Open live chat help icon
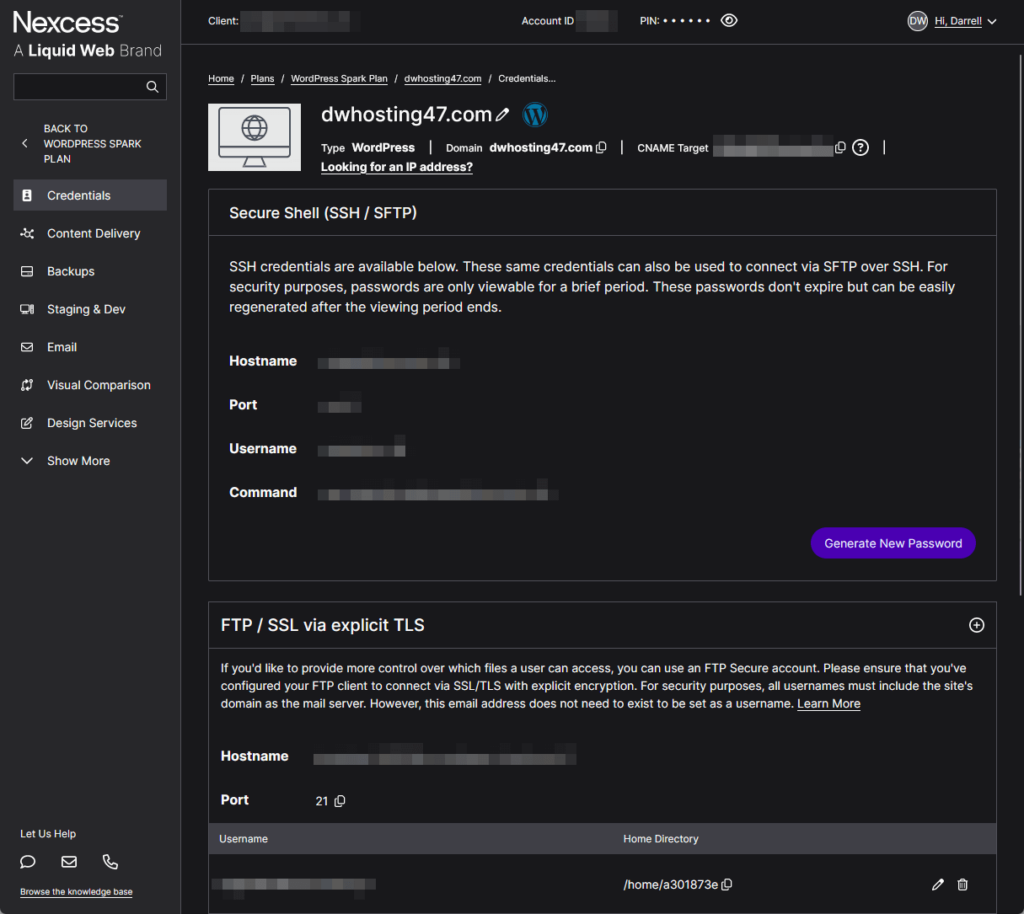This screenshot has height=914, width=1024. [27, 862]
